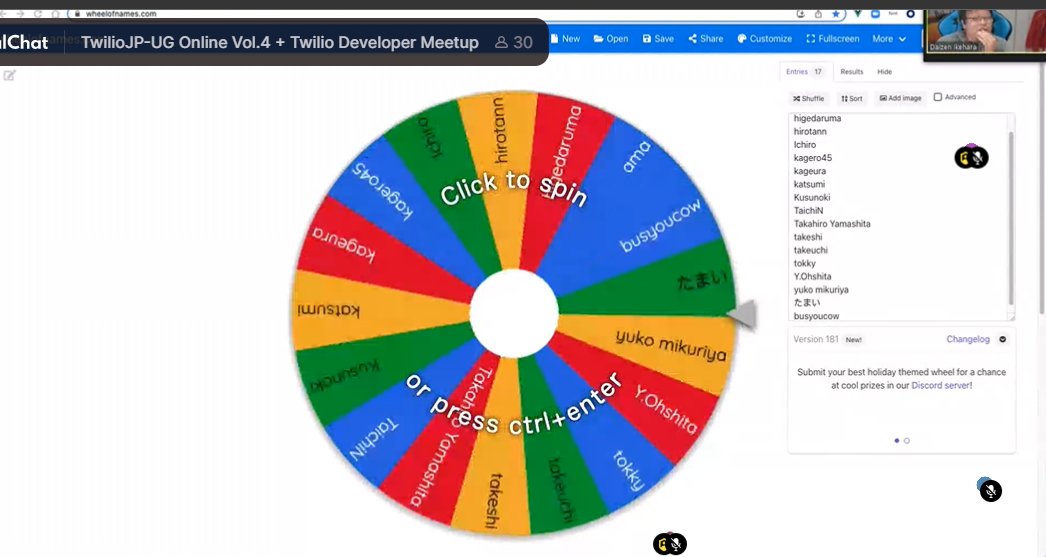The width and height of the screenshot is (1046, 557).
Task: Open the Changelog link
Action: tap(967, 339)
